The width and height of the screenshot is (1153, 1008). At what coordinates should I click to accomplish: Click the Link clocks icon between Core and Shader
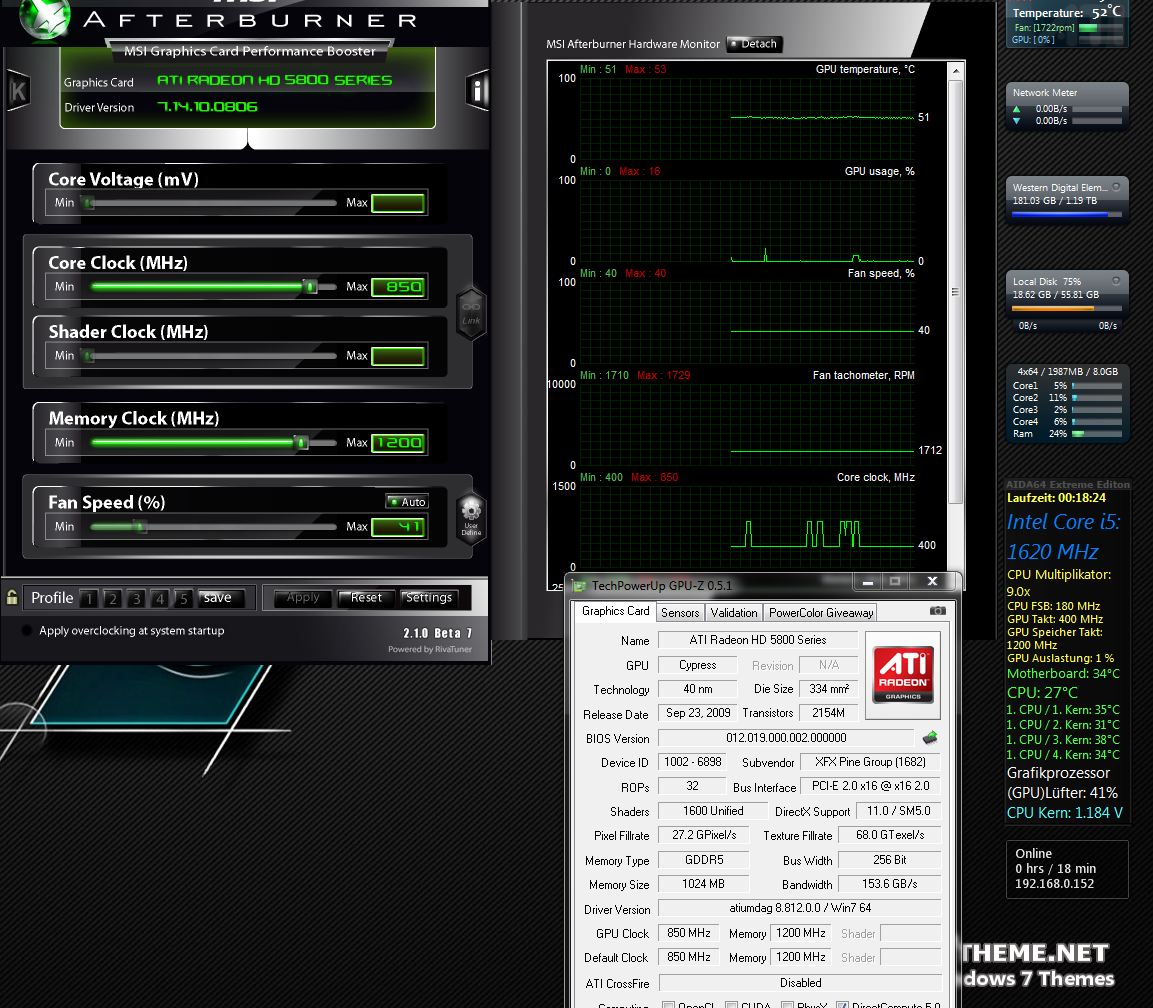[x=471, y=313]
